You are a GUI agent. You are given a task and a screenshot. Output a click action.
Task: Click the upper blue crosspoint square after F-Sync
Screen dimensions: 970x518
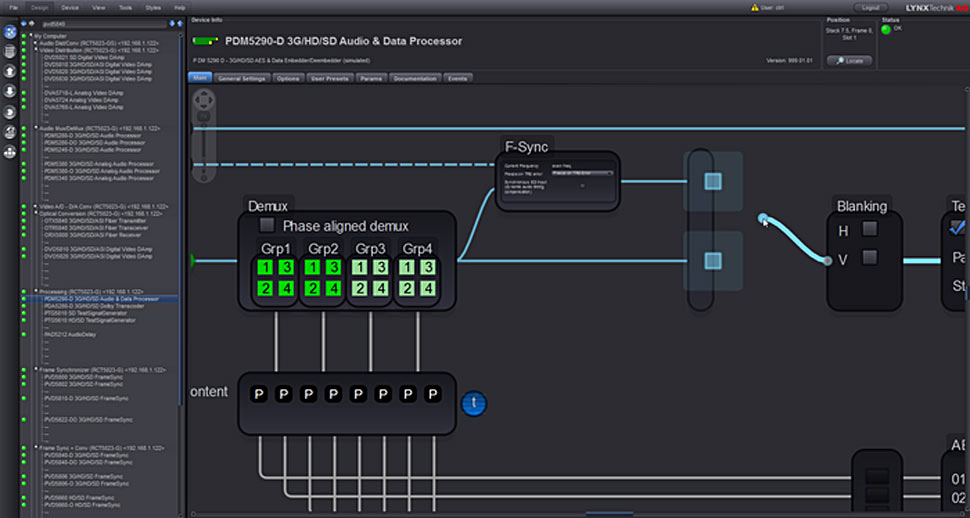(x=713, y=181)
